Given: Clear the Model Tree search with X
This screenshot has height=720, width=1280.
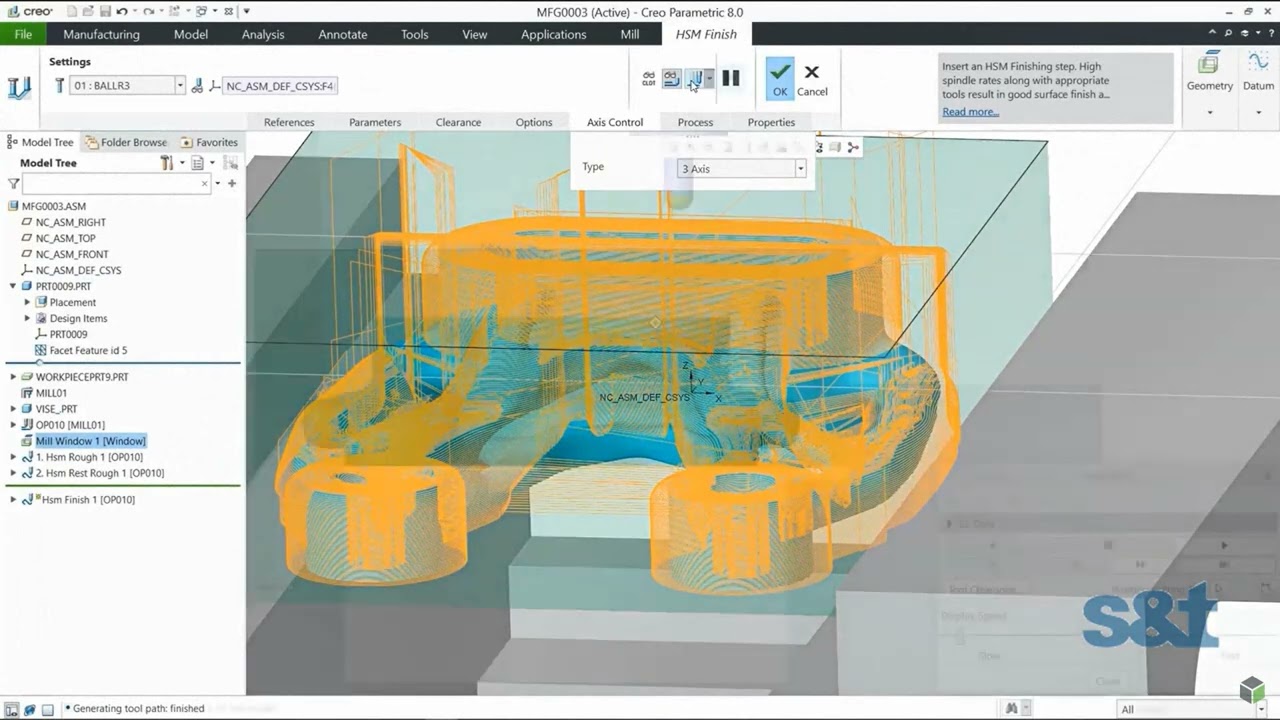Looking at the screenshot, I should [x=205, y=183].
